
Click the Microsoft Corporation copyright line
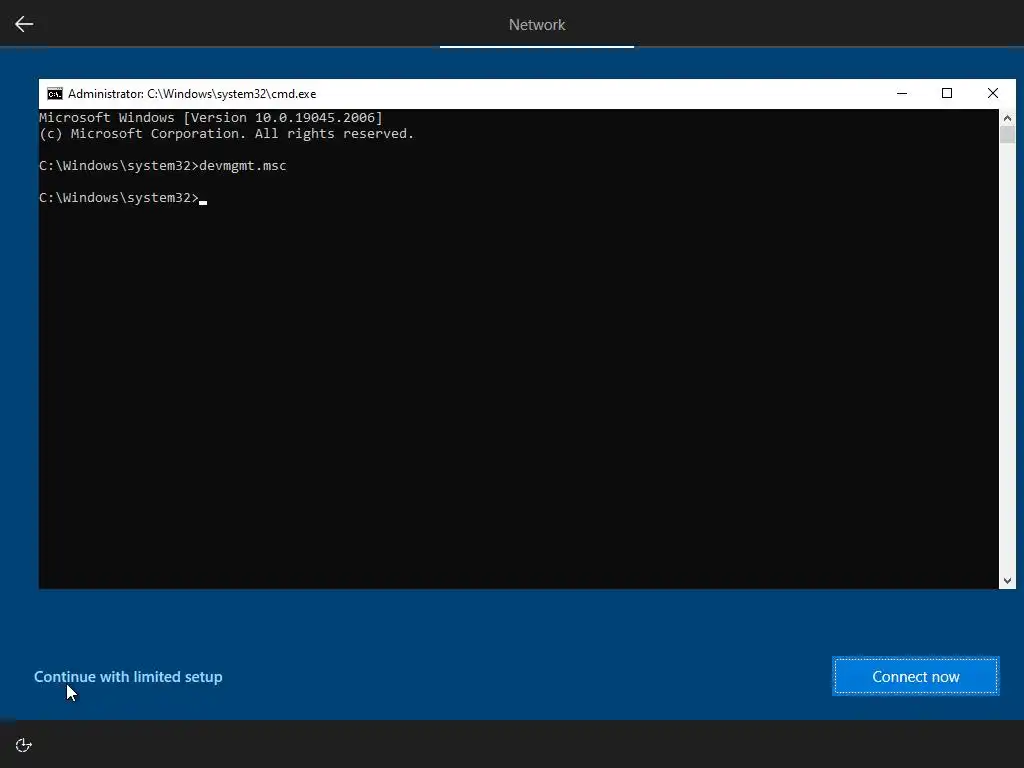[227, 134]
